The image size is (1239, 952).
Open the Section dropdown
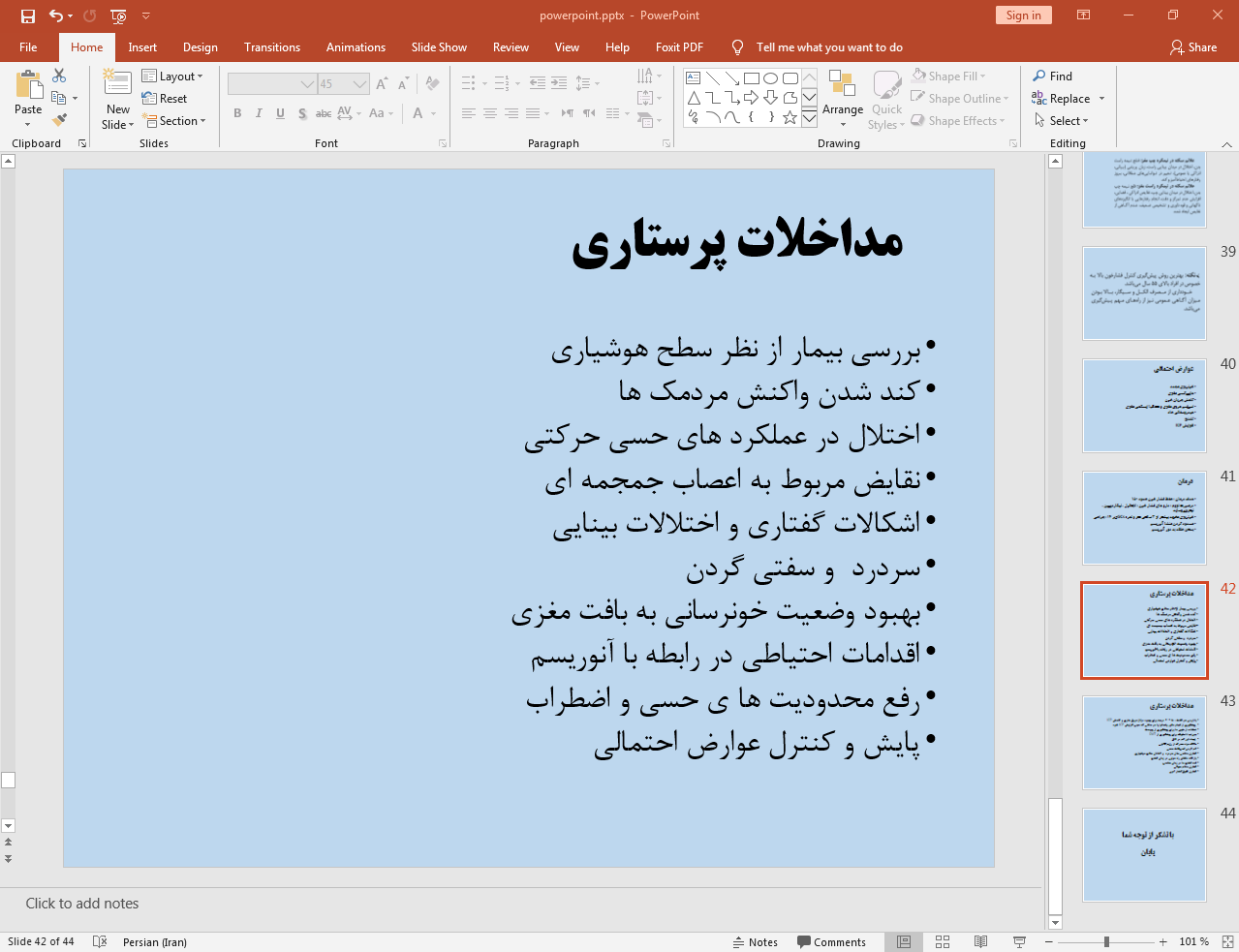coord(174,120)
